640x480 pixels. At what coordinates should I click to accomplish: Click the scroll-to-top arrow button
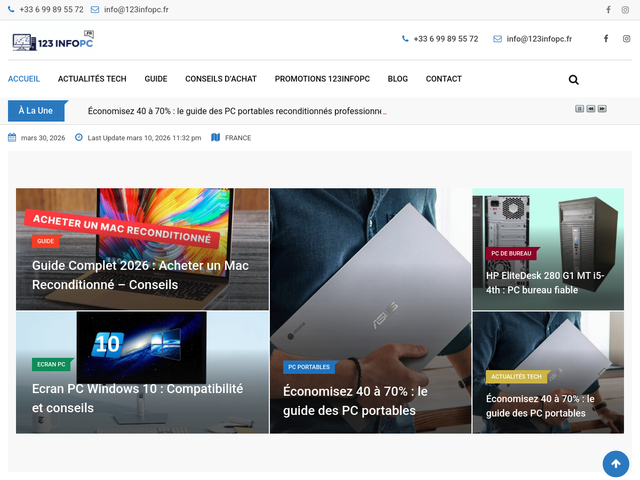[616, 464]
